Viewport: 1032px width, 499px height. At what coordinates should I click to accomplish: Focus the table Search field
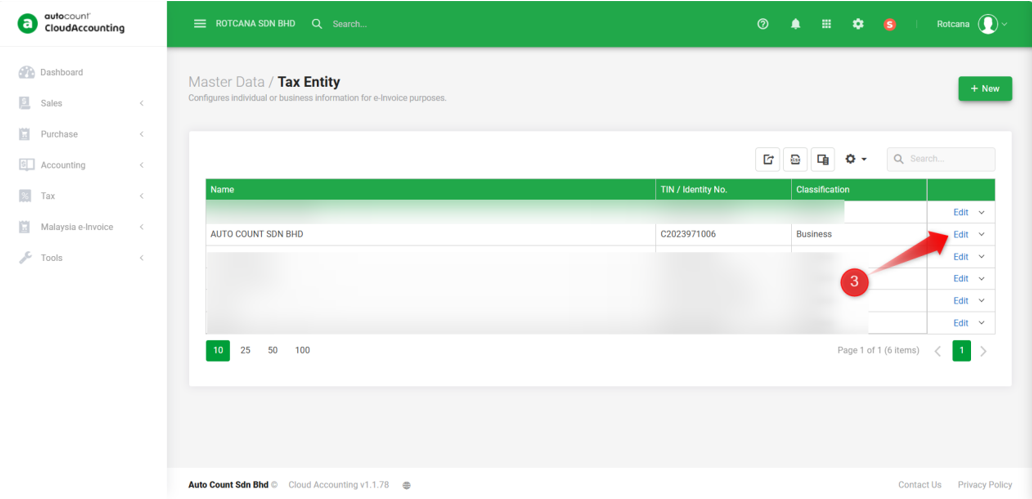coord(941,159)
